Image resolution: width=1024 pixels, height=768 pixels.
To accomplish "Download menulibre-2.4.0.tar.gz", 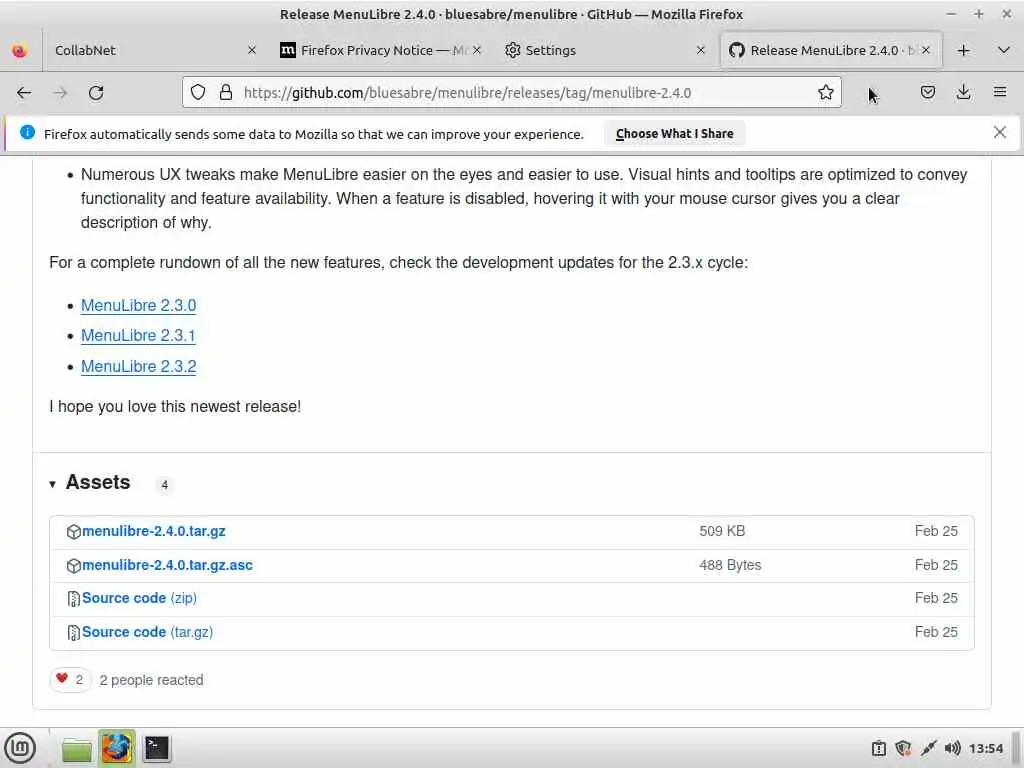I will pos(153,531).
